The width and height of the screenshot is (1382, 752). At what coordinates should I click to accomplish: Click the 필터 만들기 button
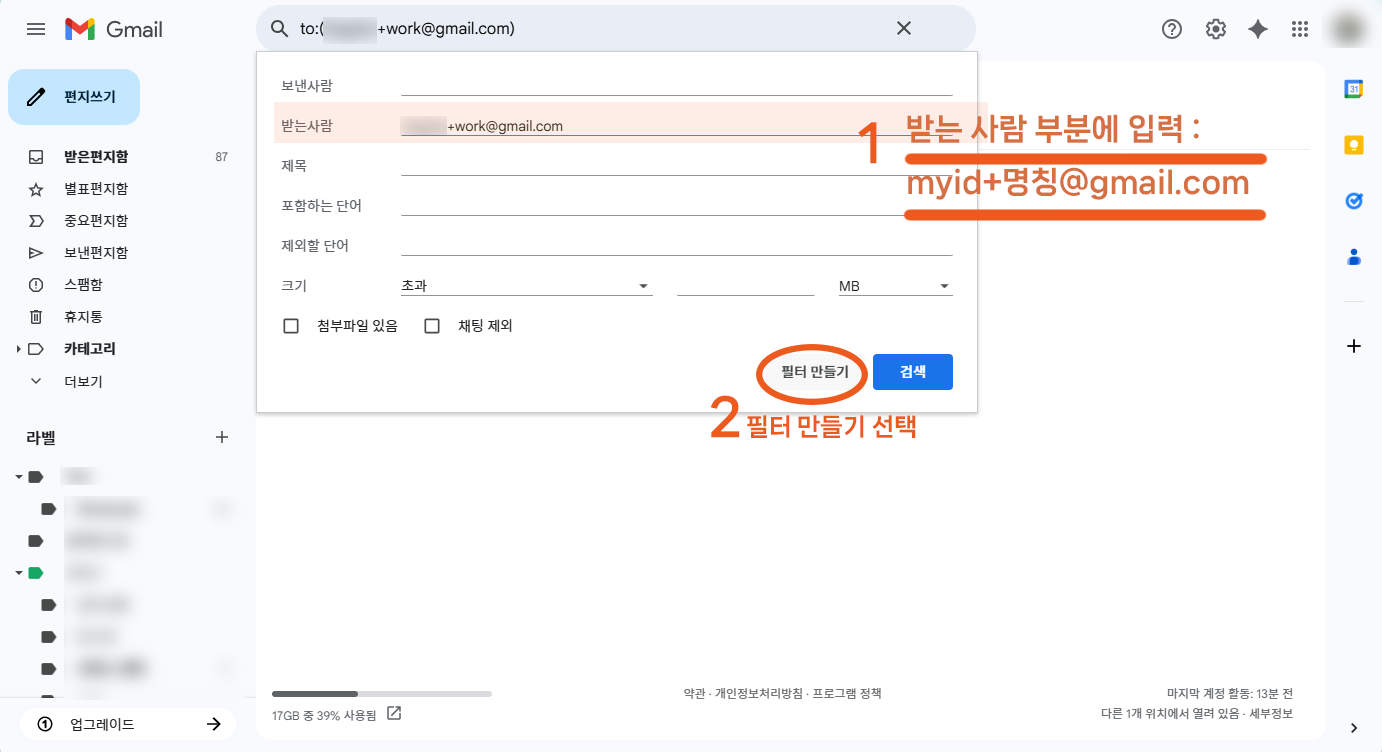point(814,372)
